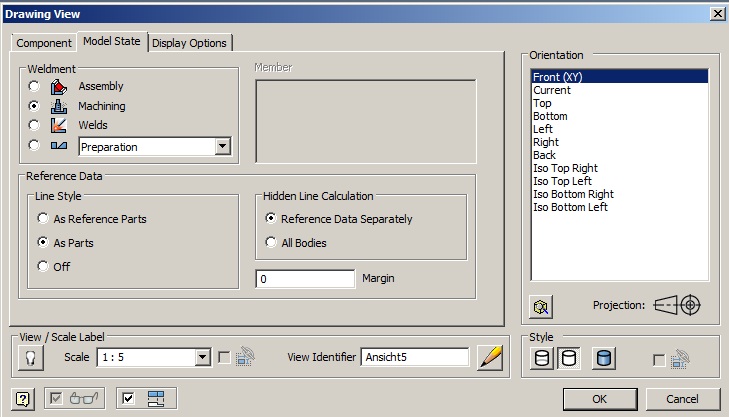Screen dimensions: 729x417
Task: Choose the All Bodies option
Action: click(271, 242)
